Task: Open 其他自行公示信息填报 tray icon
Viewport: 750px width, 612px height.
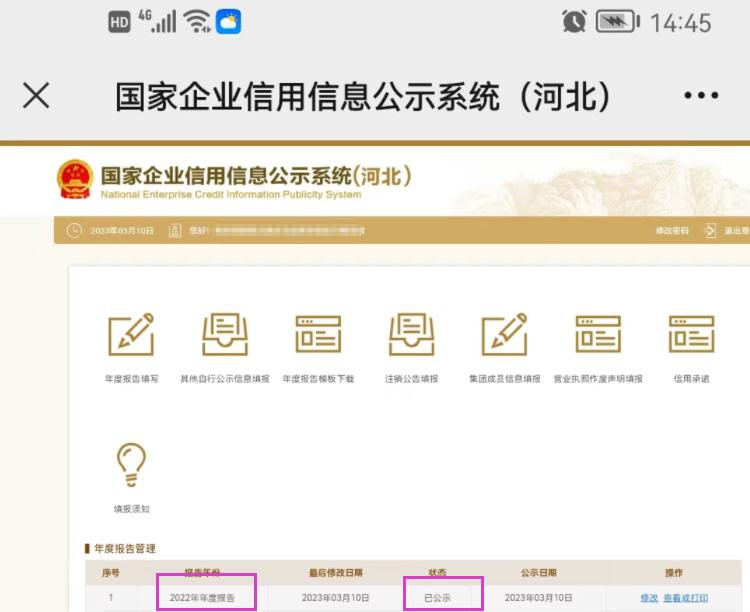Action: (225, 334)
